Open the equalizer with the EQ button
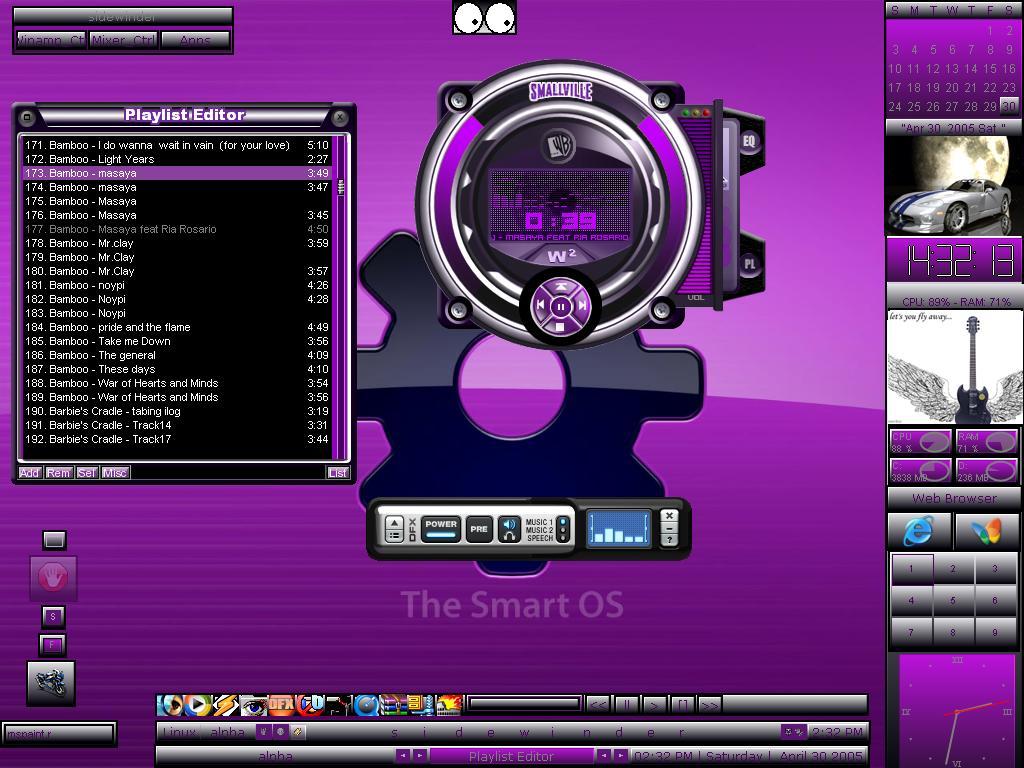The image size is (1024, 768). point(749,140)
